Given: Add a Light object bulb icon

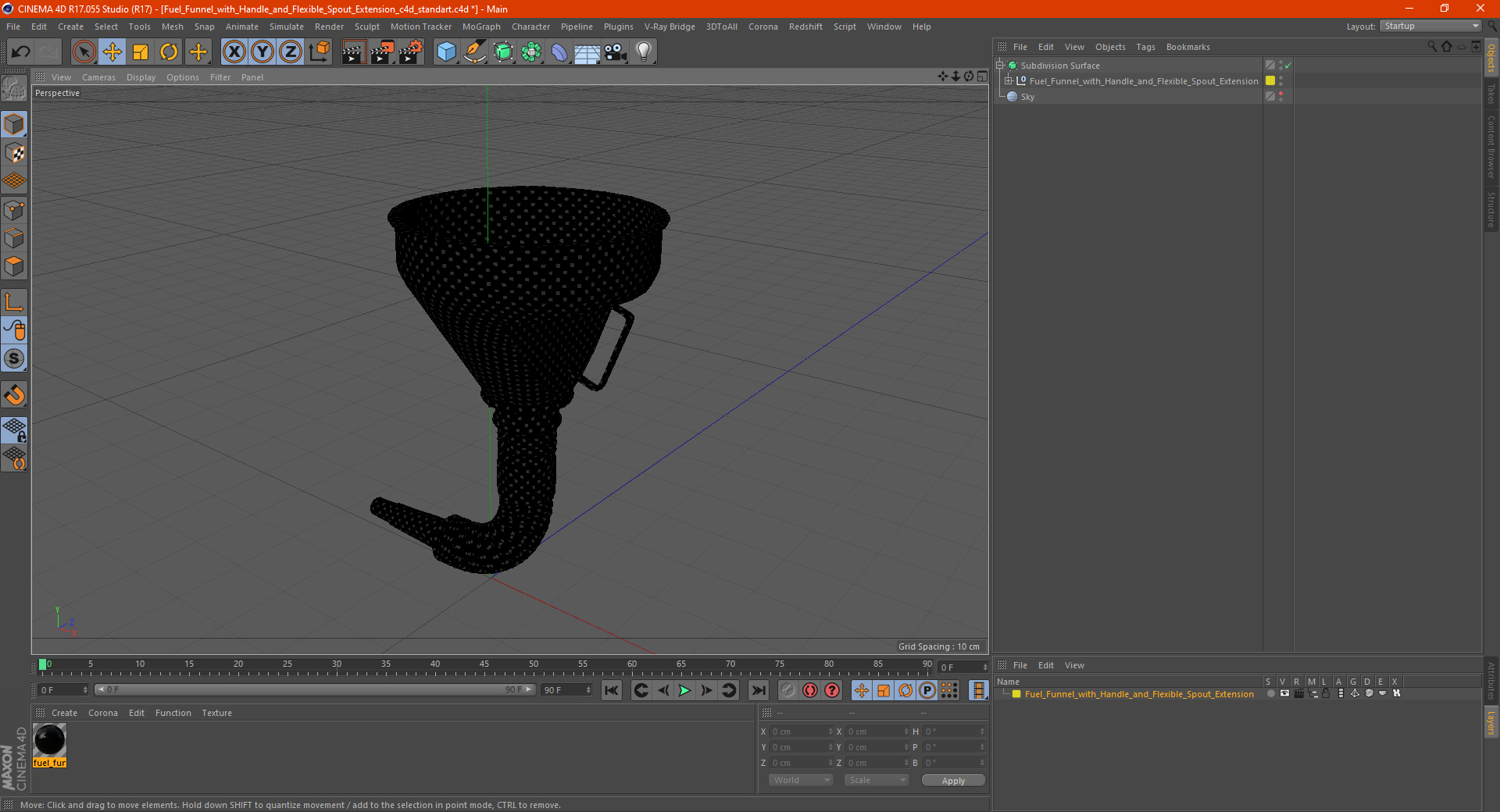Looking at the screenshot, I should click(644, 52).
